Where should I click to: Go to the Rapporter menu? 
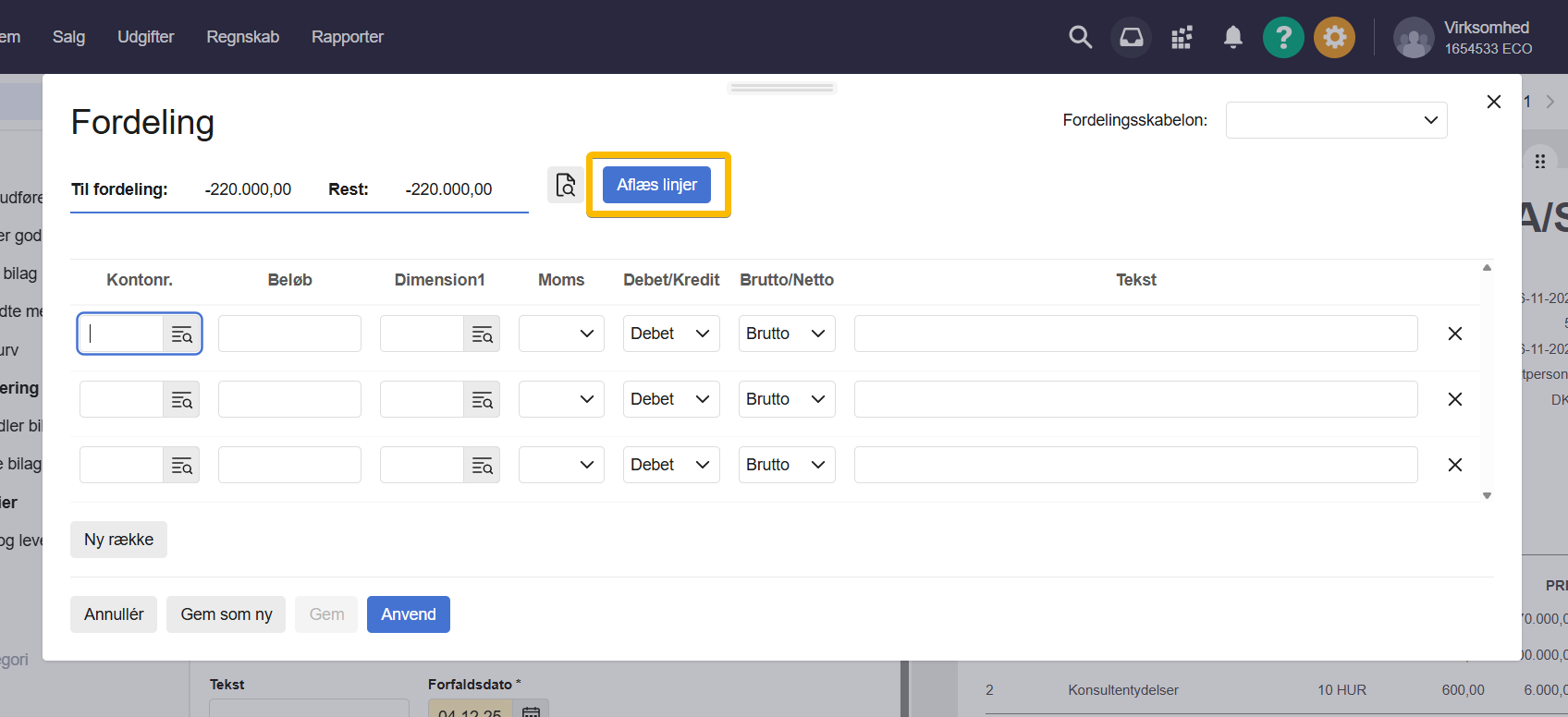(x=347, y=37)
